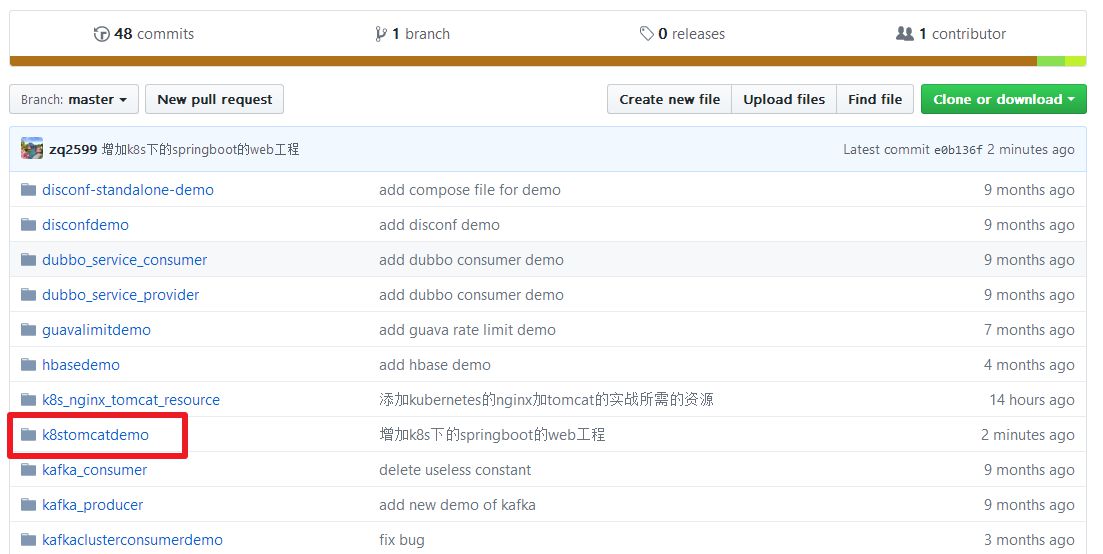Click zq2599 user avatar
The height and width of the screenshot is (554, 1103).
[32, 148]
